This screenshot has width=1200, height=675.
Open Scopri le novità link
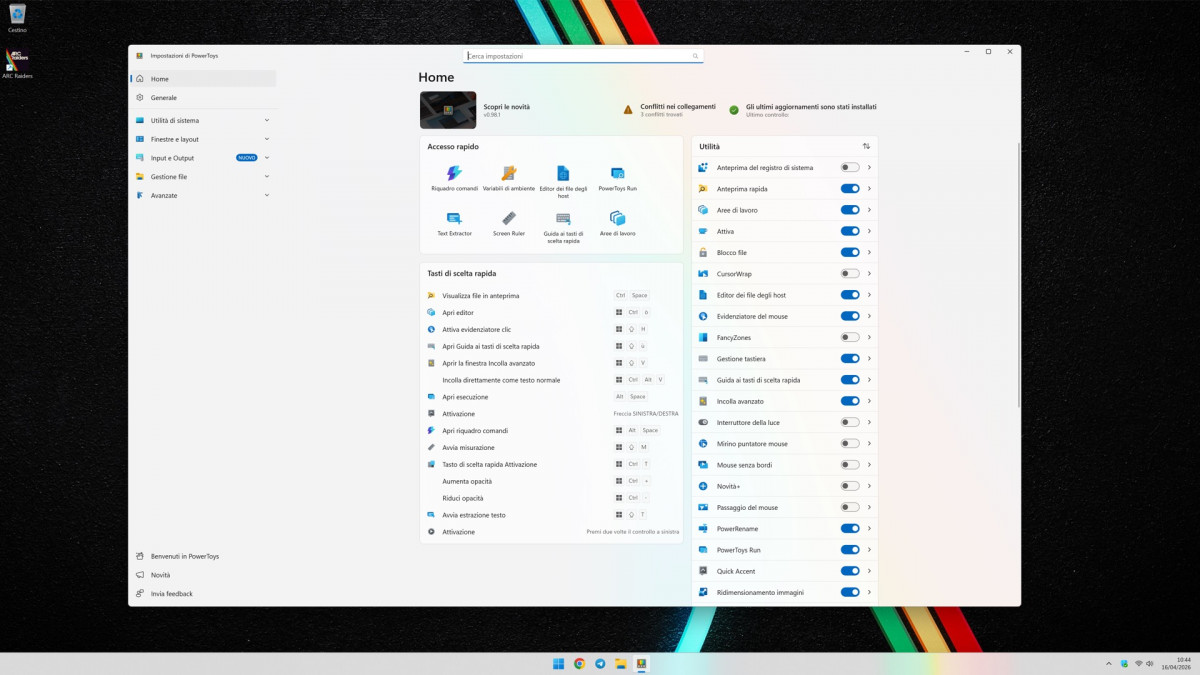tap(507, 106)
